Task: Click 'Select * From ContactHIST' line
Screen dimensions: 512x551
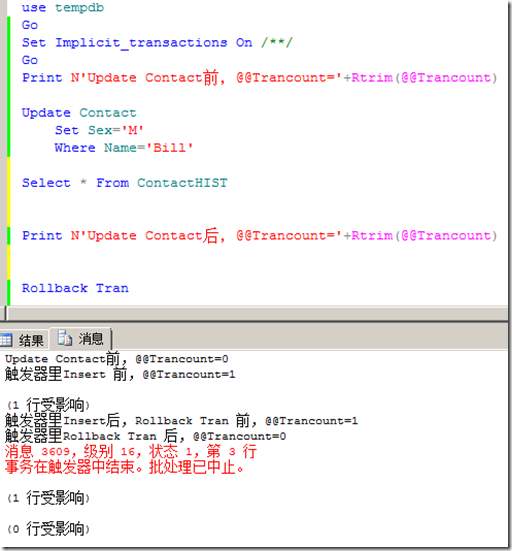Action: [125, 183]
